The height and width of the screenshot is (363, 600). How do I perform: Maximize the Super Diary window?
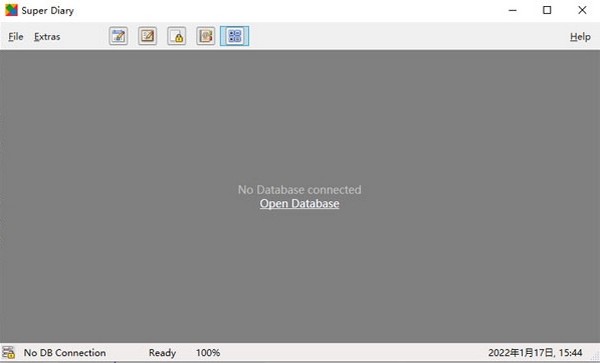click(547, 10)
